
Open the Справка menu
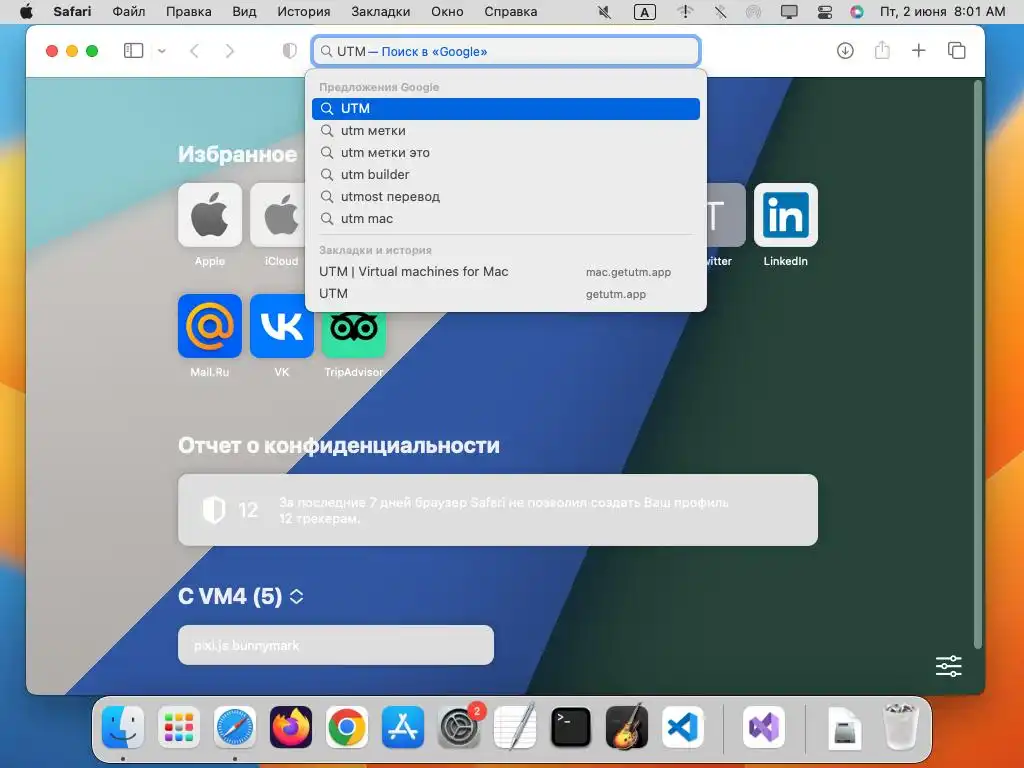pyautogui.click(x=511, y=12)
